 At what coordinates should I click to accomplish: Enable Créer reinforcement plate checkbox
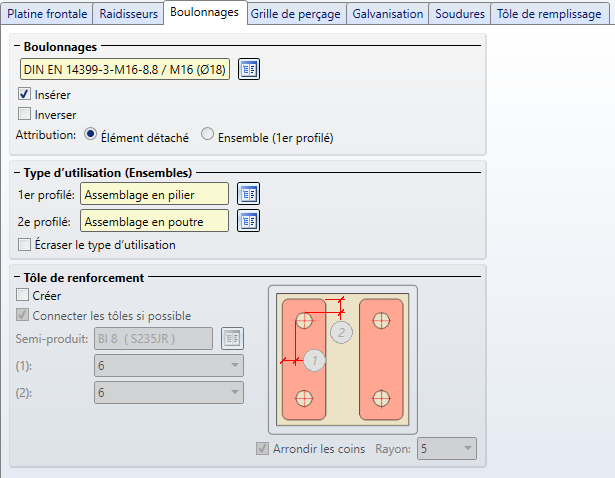pos(25,296)
